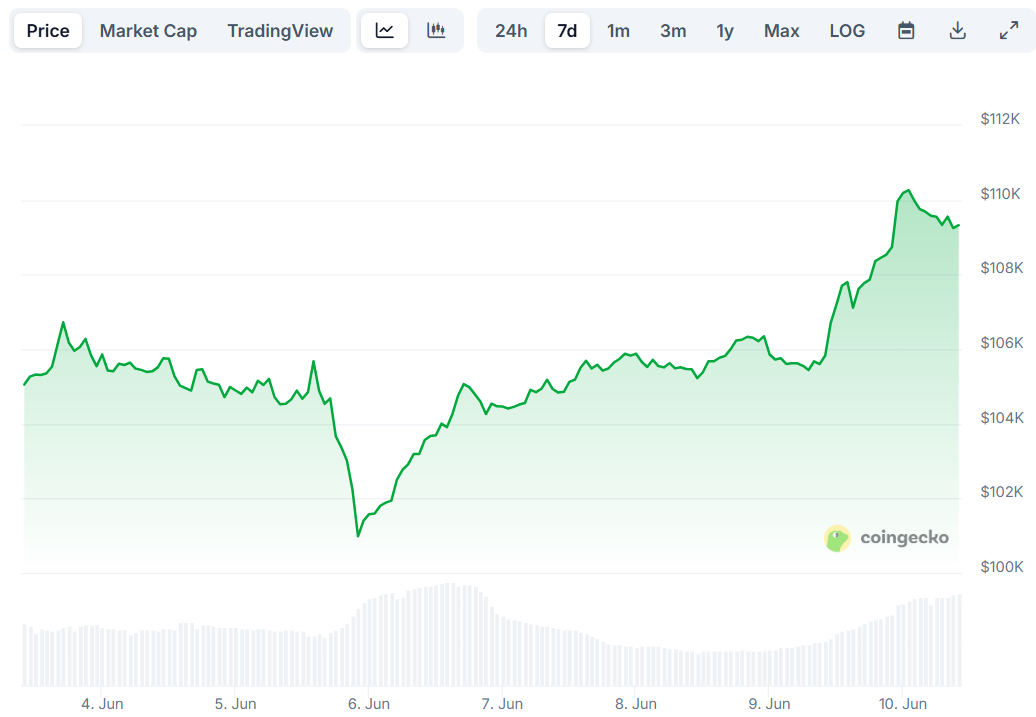
Task: Select the Price tab
Action: [x=48, y=30]
